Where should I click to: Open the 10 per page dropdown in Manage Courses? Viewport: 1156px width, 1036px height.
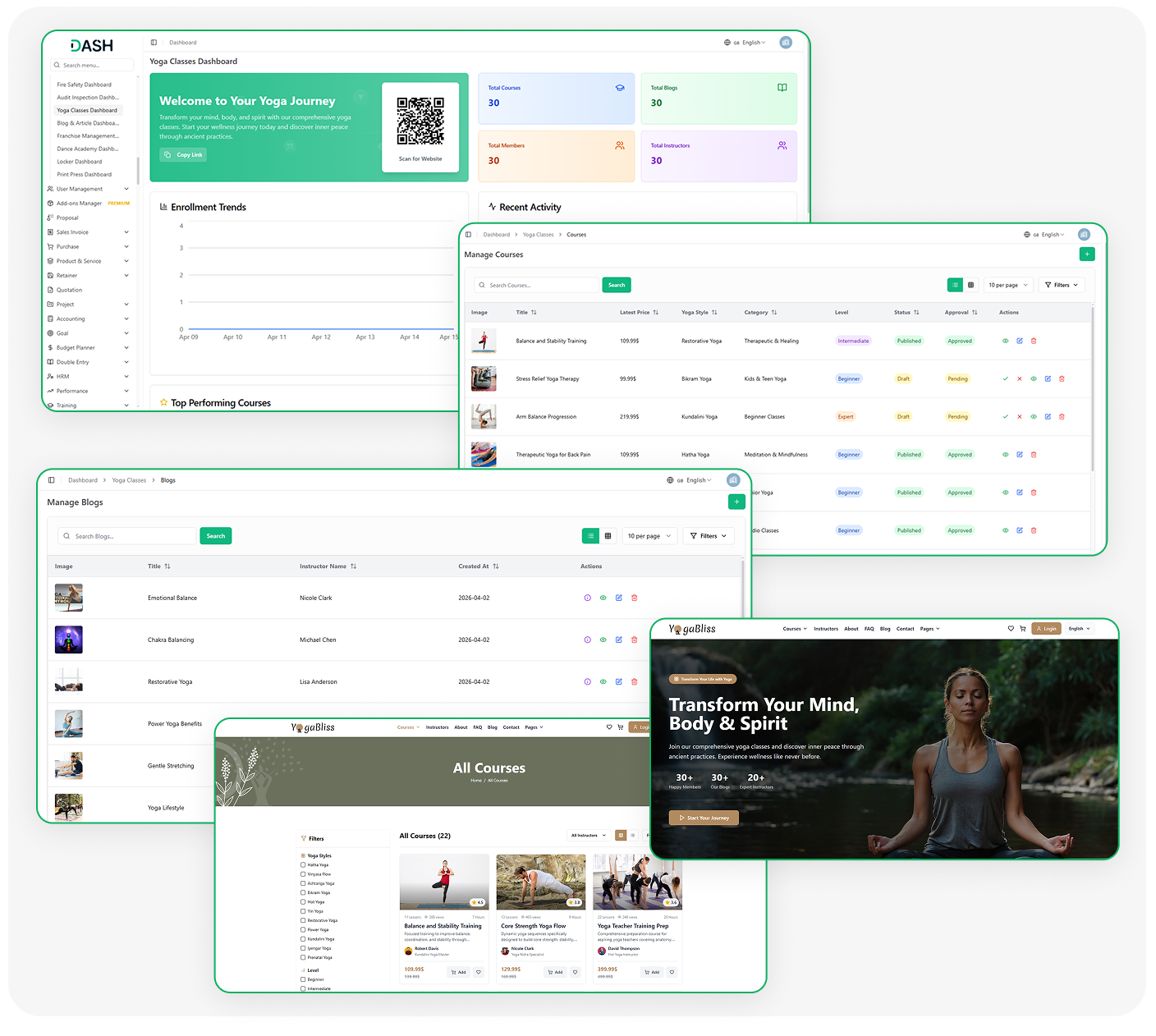coord(1007,285)
